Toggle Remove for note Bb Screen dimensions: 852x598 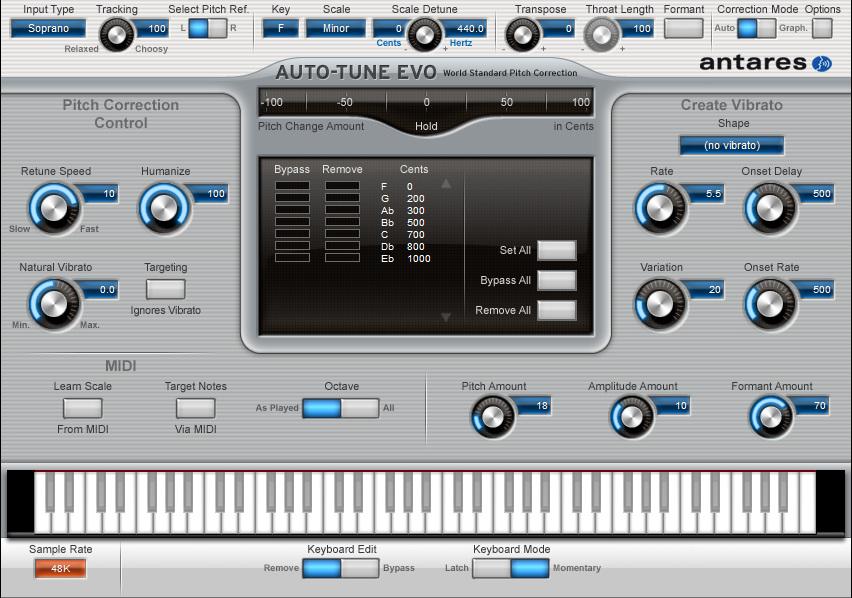click(342, 222)
